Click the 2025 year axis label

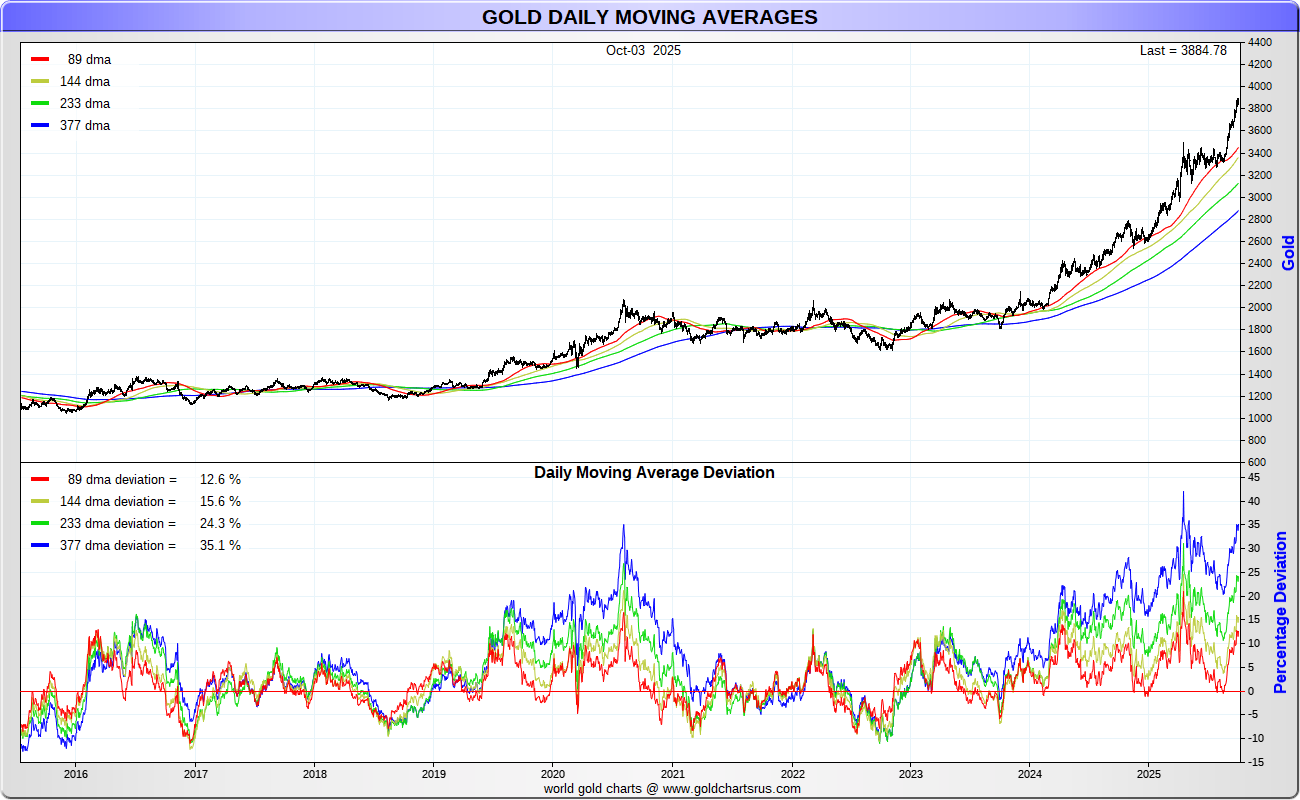[x=1149, y=774]
